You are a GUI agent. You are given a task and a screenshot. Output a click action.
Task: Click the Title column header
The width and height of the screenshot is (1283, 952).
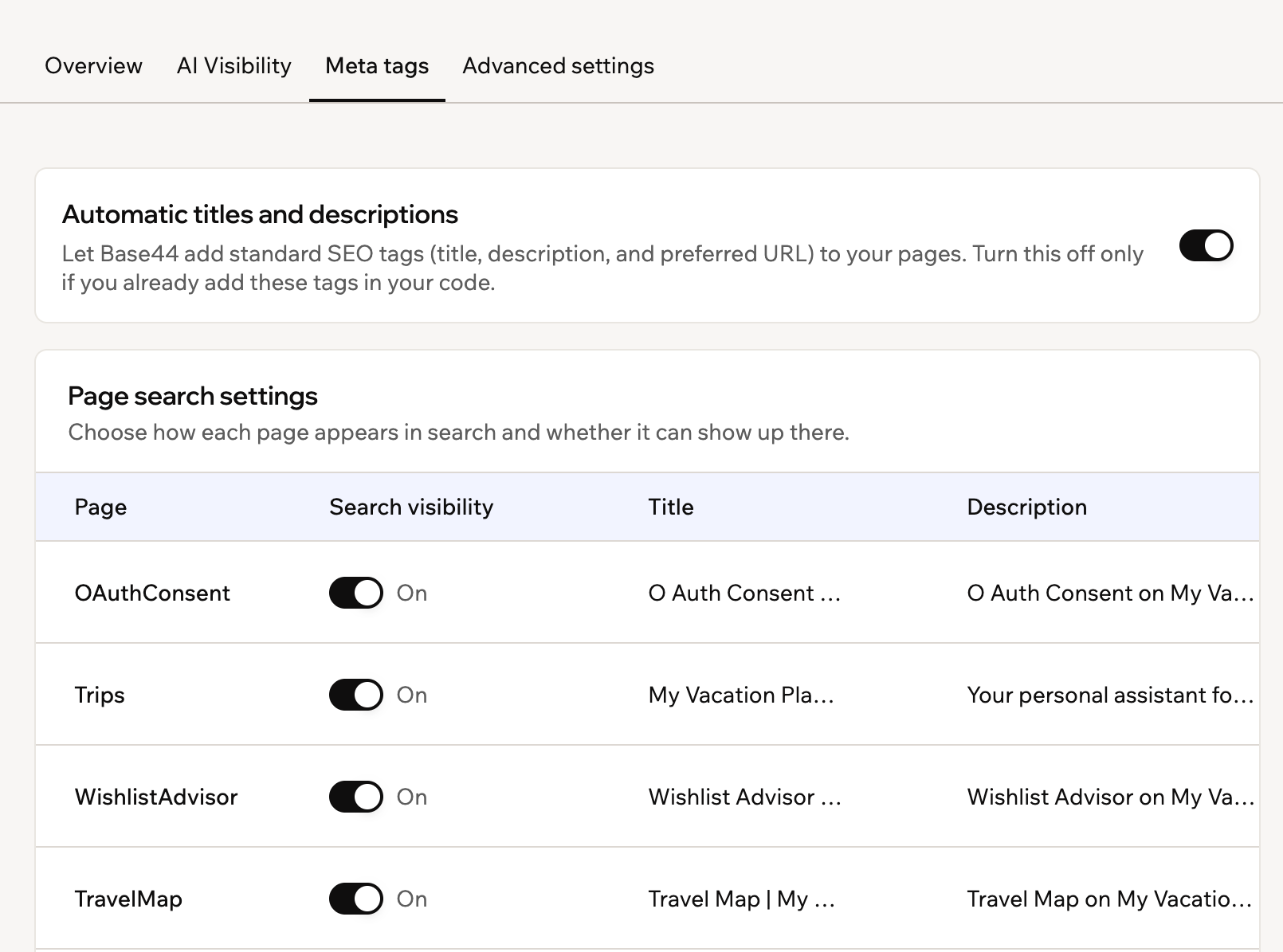click(x=671, y=507)
